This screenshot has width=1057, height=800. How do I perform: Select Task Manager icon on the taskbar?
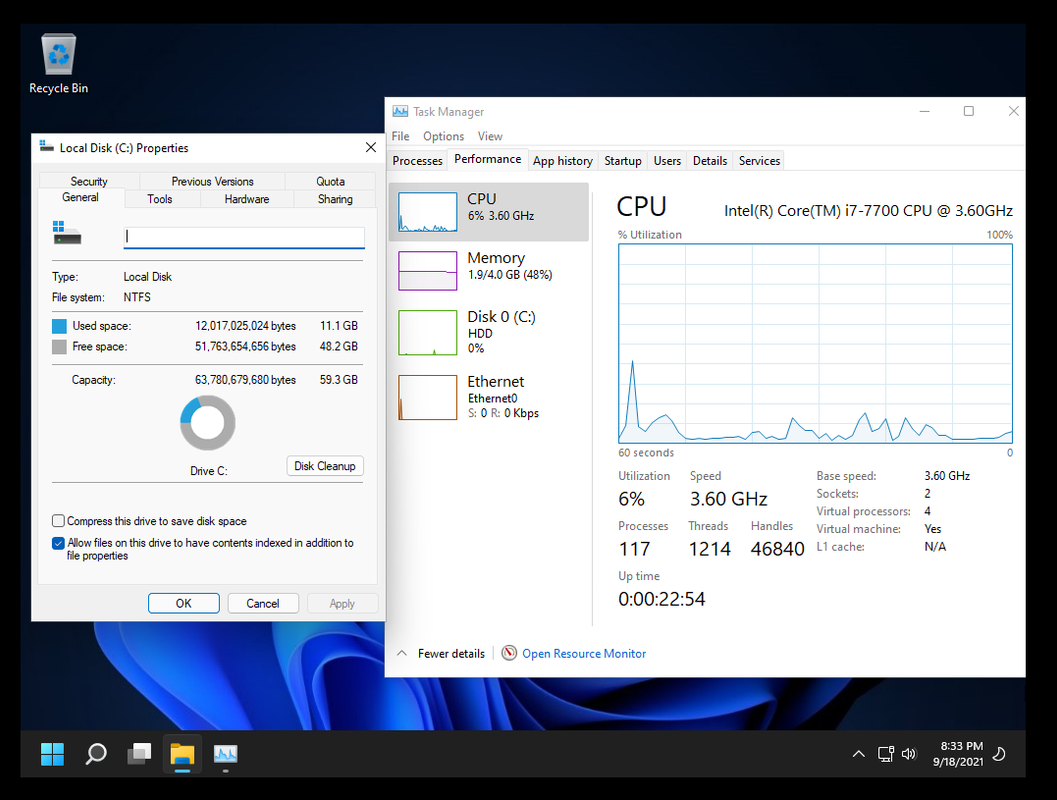[x=225, y=753]
